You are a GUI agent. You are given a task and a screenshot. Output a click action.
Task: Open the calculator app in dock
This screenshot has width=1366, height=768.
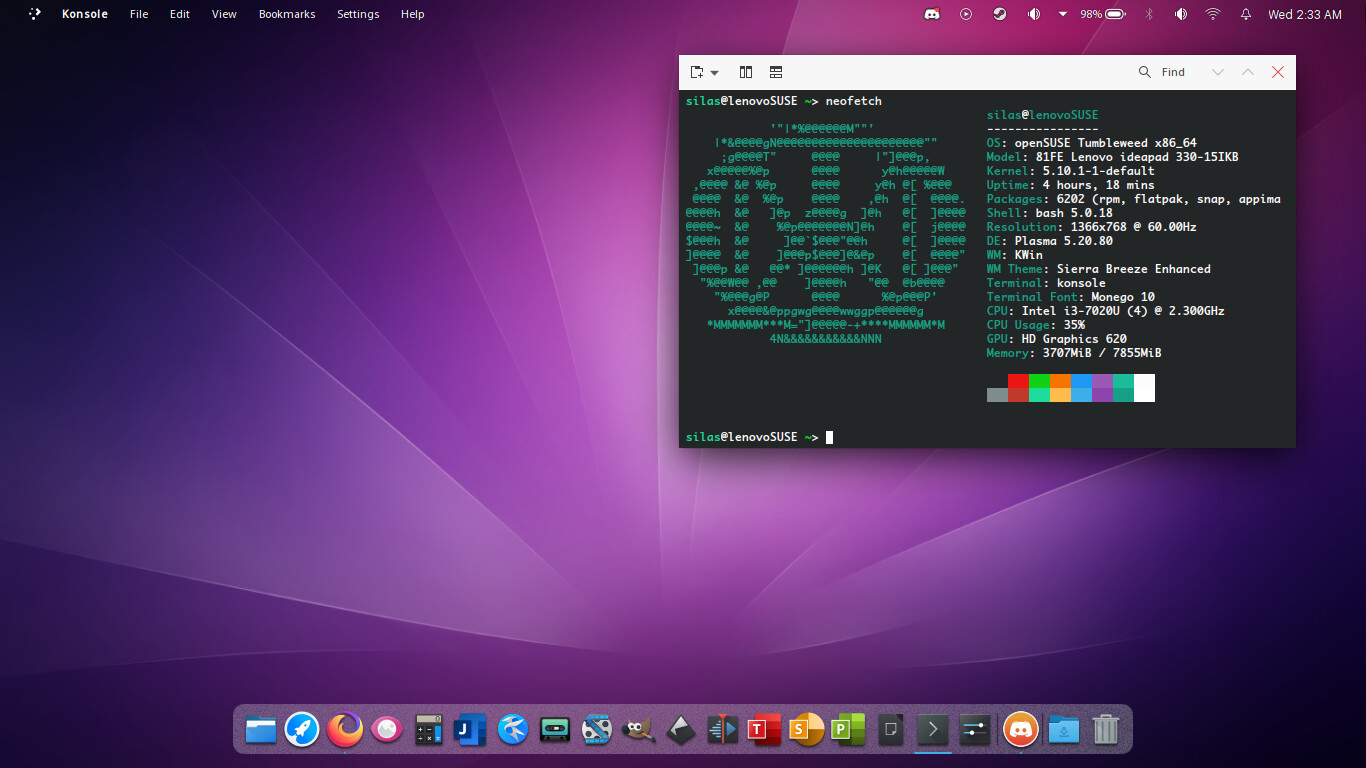pyautogui.click(x=429, y=729)
